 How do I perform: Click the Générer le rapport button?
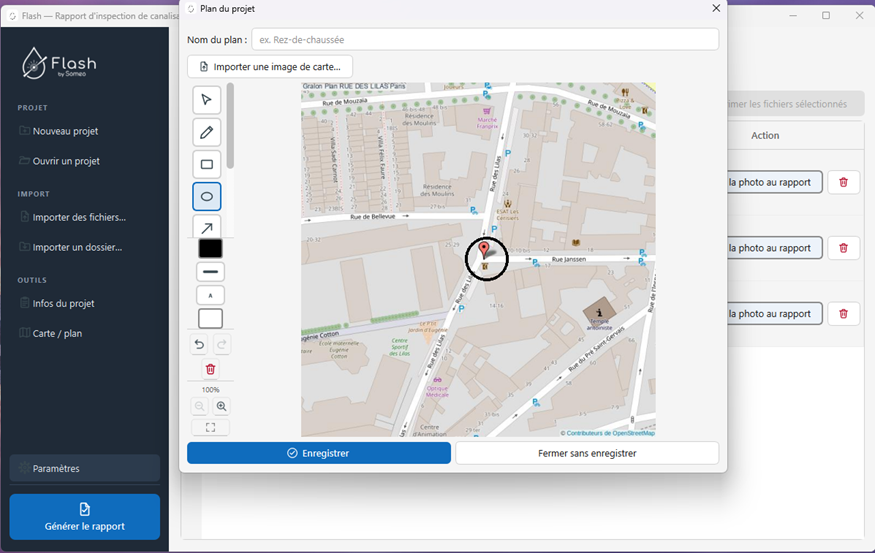85,517
